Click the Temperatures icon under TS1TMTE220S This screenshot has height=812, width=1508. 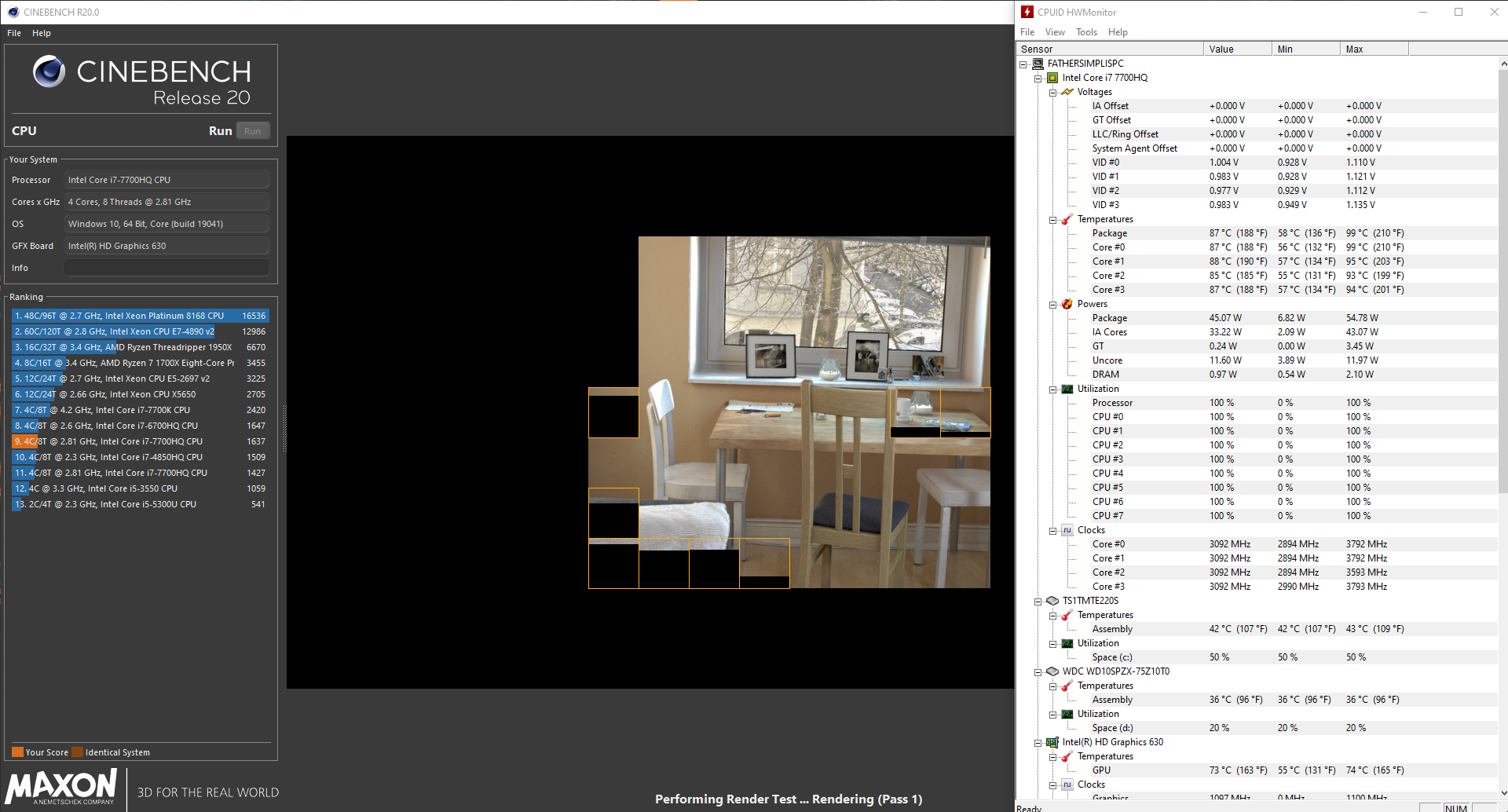point(1067,615)
